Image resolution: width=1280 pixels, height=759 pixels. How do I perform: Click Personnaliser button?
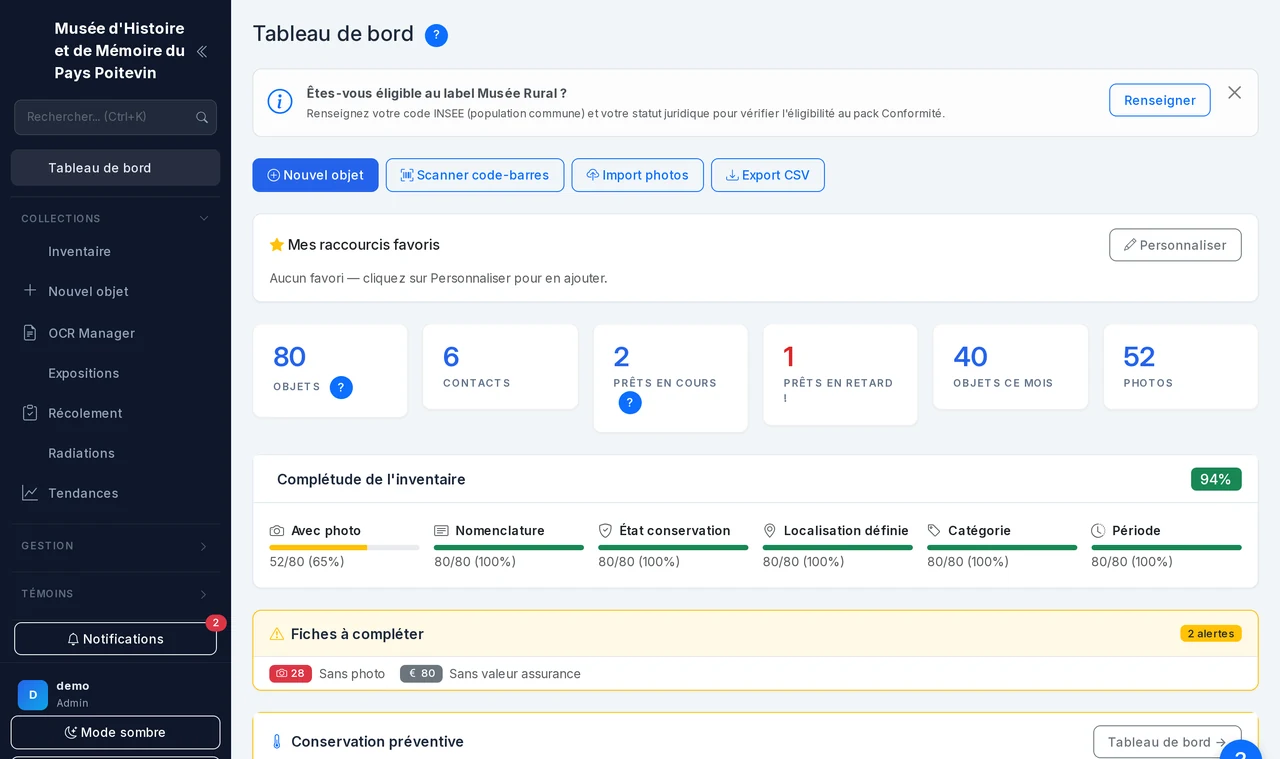(x=1175, y=245)
